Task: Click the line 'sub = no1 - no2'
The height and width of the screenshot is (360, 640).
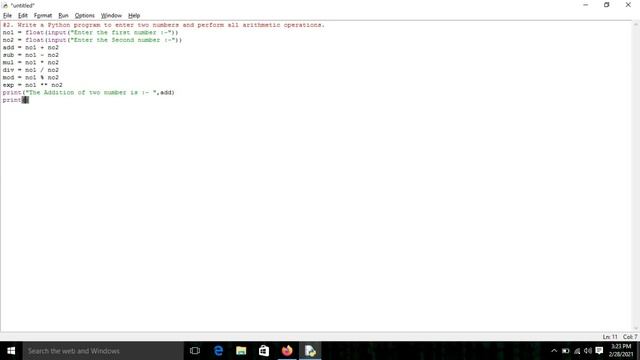Action: (31, 55)
